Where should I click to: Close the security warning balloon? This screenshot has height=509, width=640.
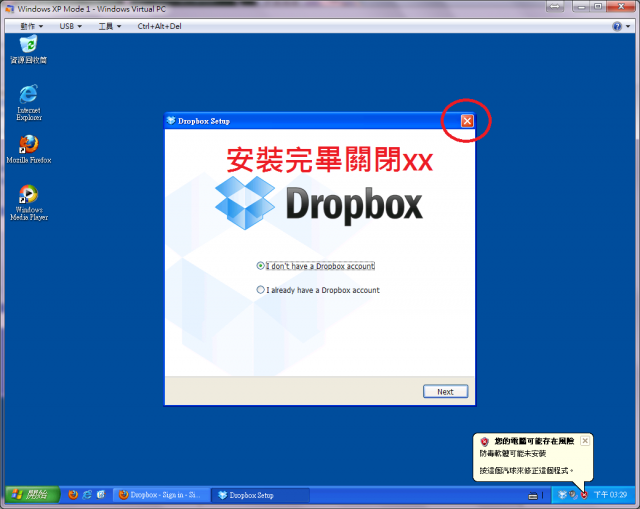[x=584, y=441]
